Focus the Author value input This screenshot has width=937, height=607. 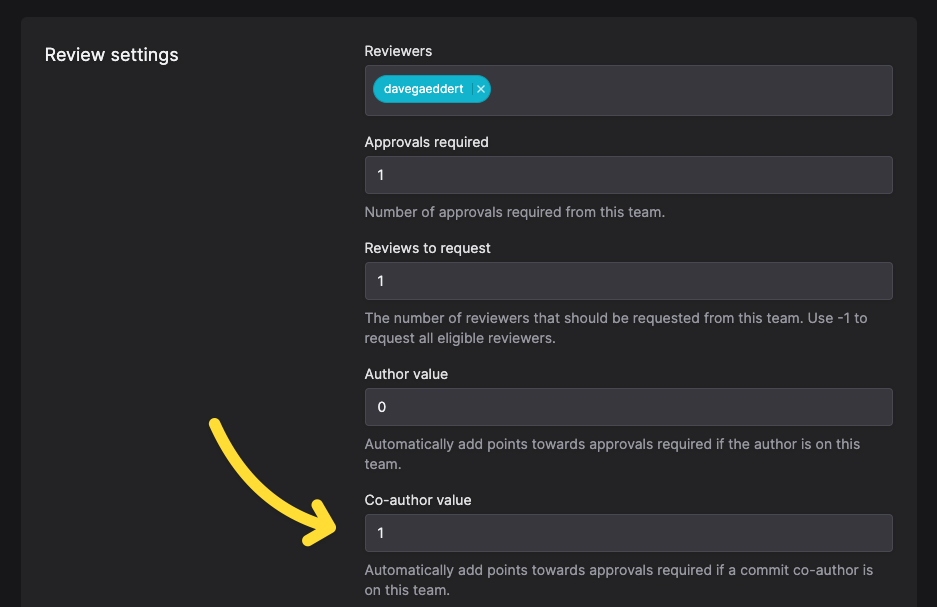629,407
